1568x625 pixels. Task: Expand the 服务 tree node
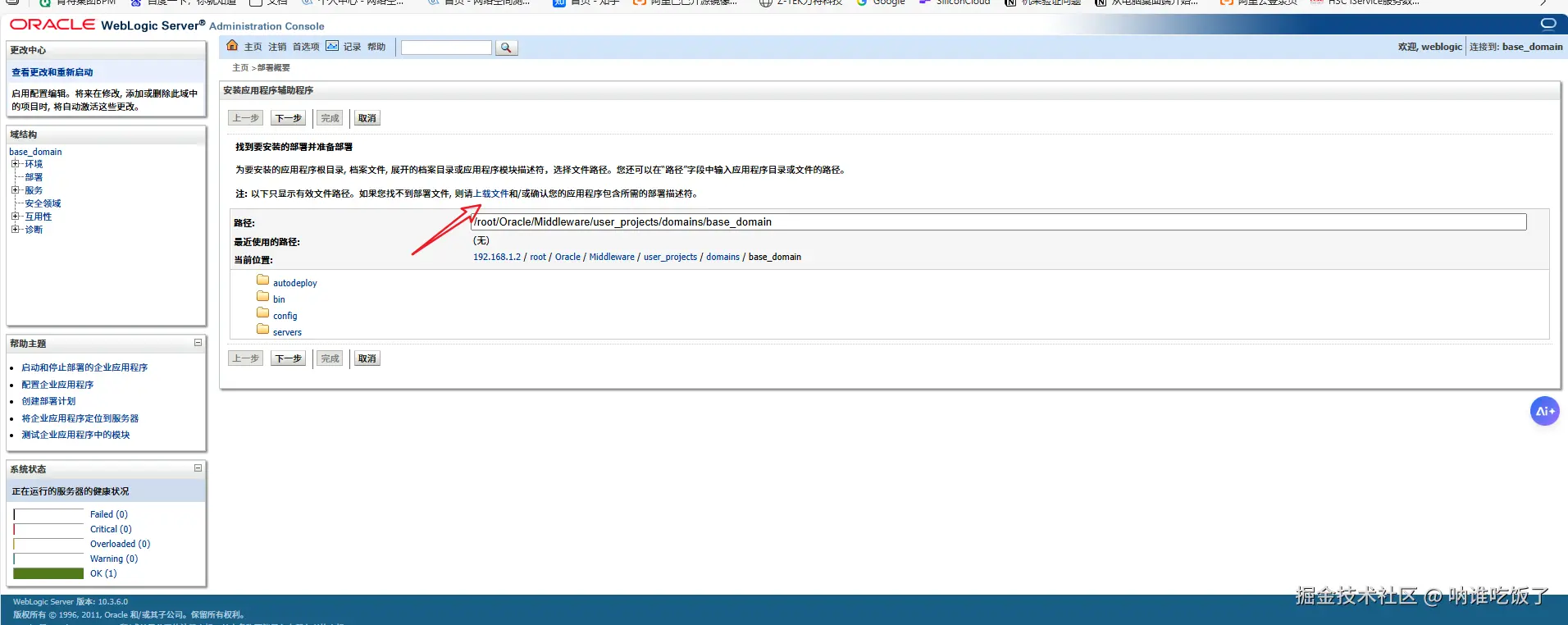point(15,190)
